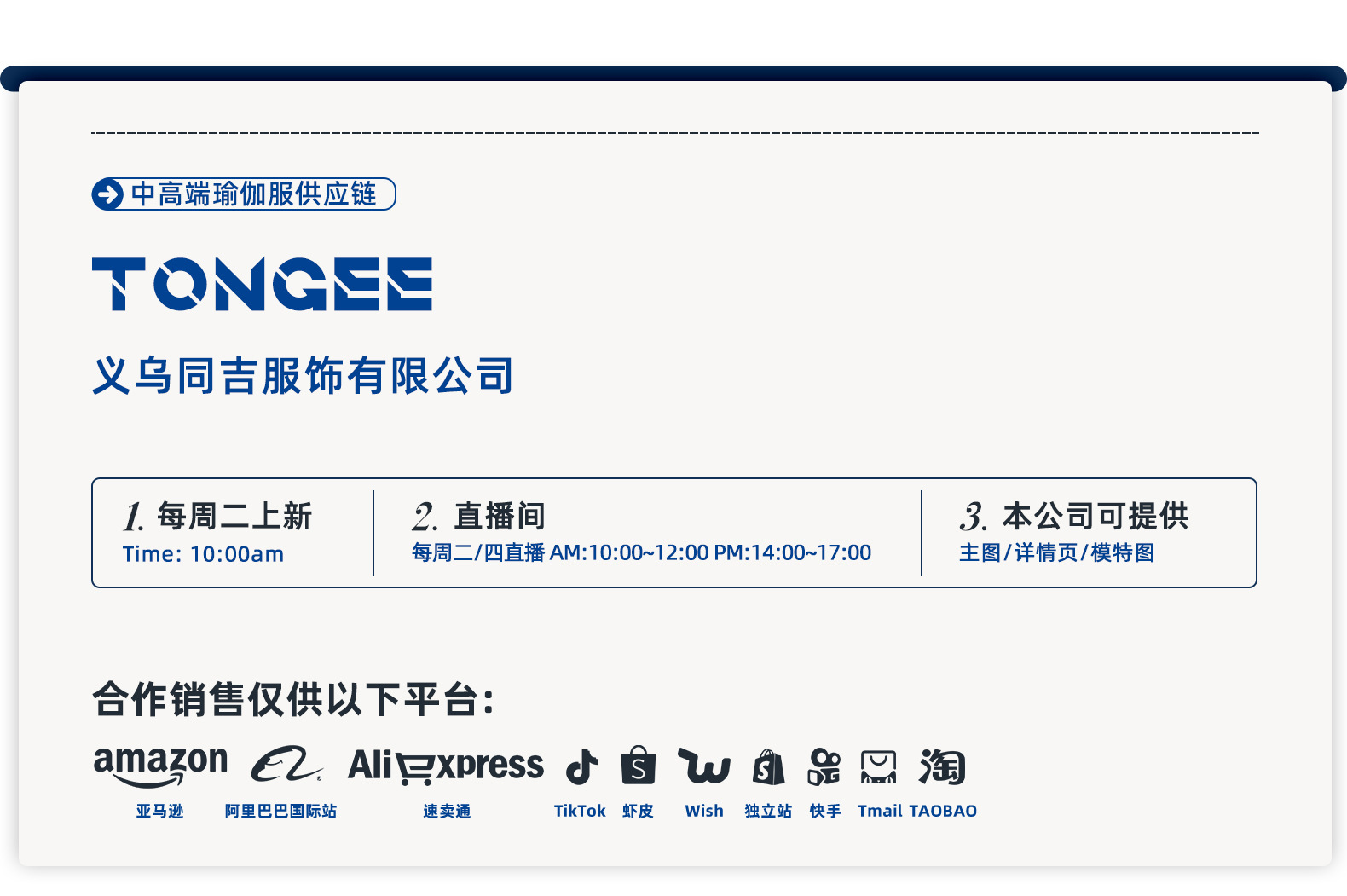Click the 每周二上新 heading
Screen dimensions: 1347x896
(x=234, y=516)
